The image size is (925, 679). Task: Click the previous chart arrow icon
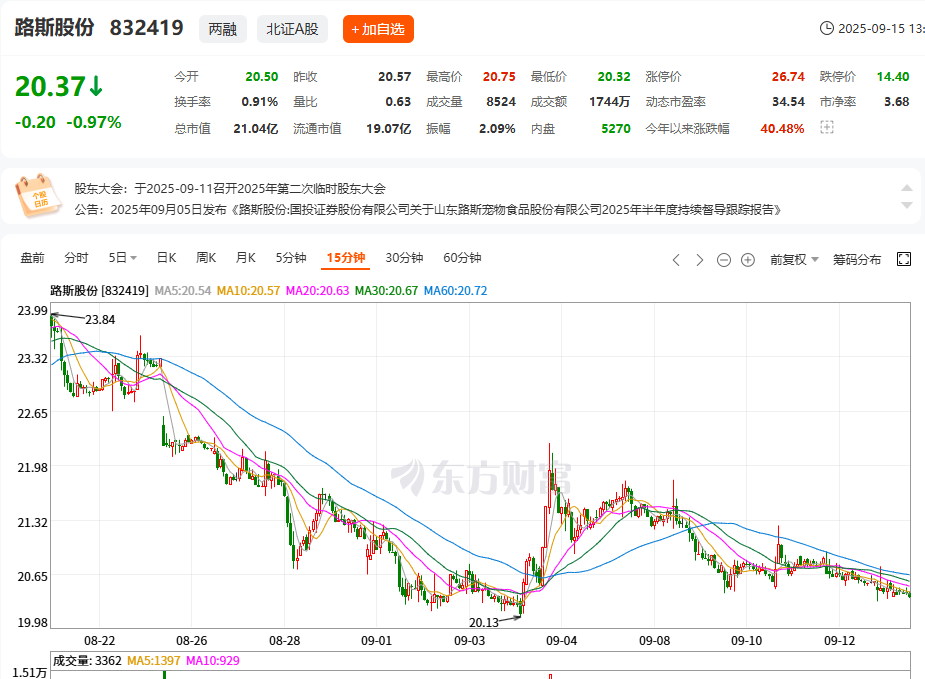click(x=676, y=260)
